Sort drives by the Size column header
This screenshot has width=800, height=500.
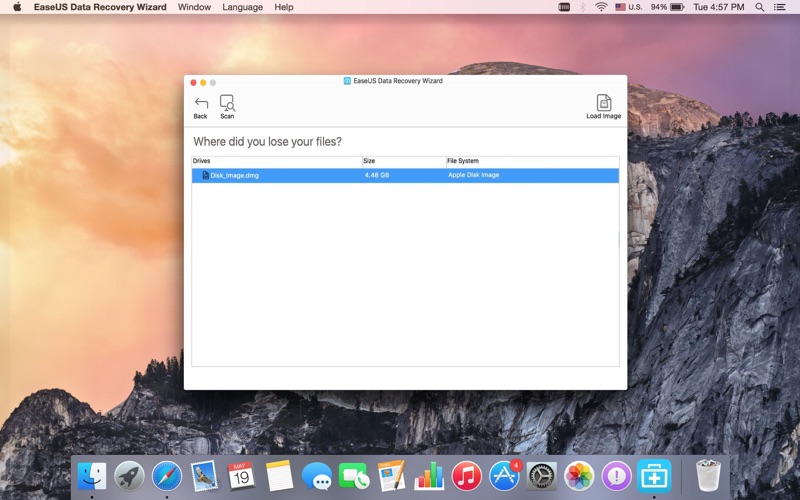(x=403, y=161)
